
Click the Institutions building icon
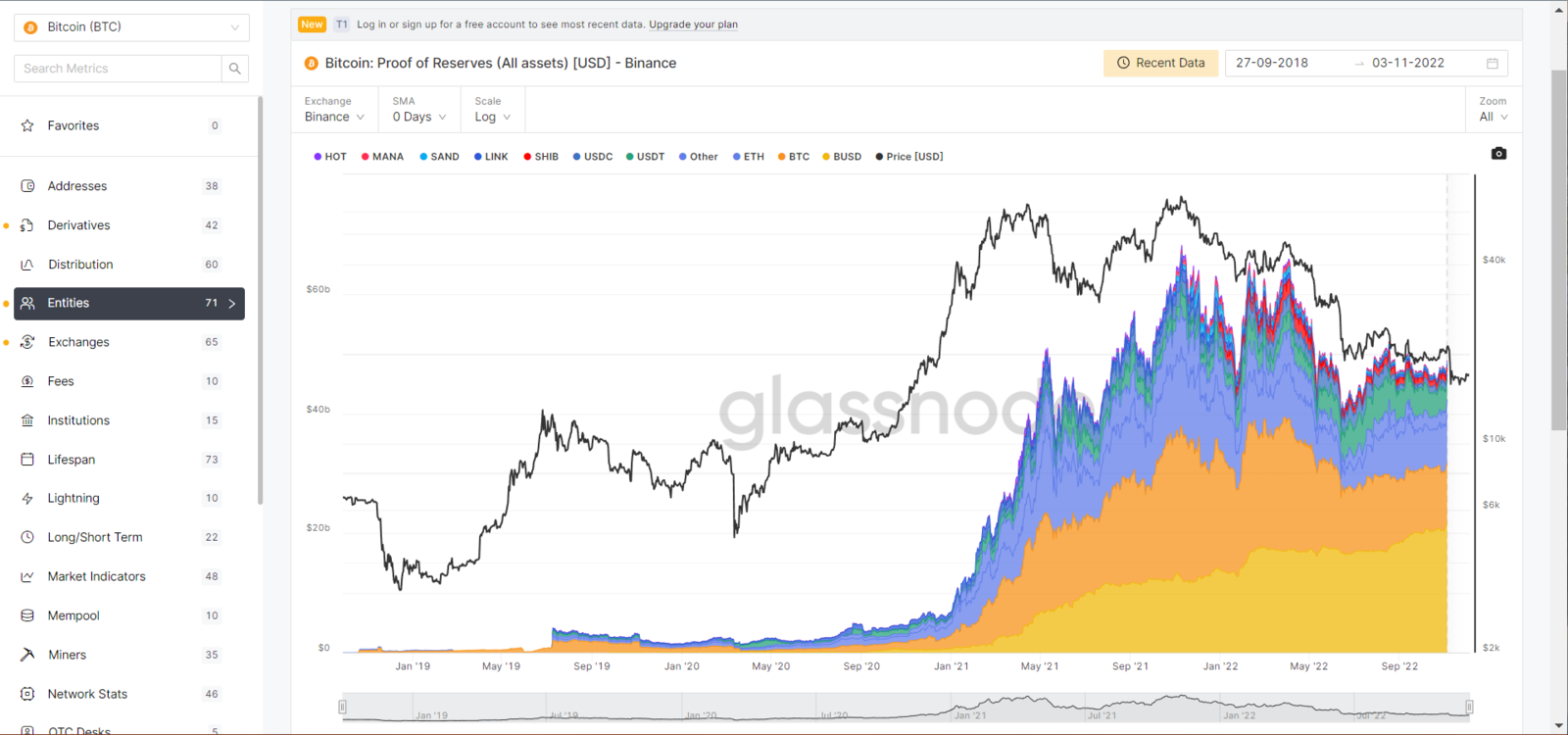click(27, 420)
